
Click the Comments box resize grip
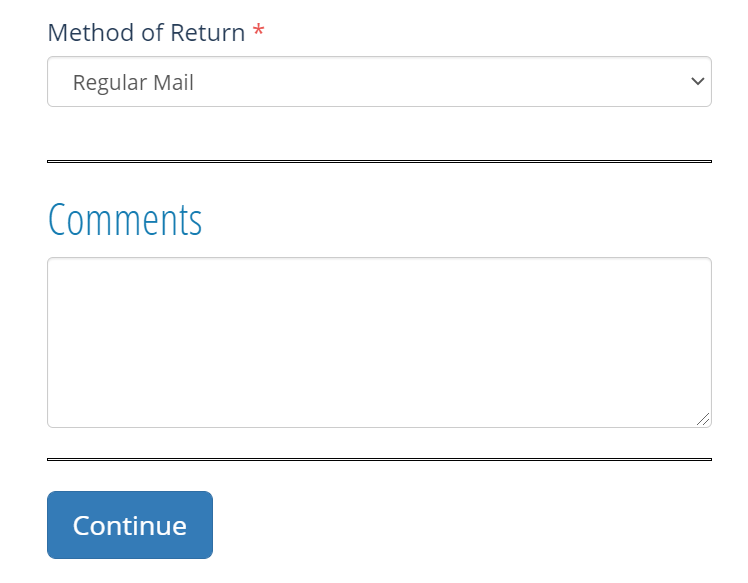tap(703, 419)
